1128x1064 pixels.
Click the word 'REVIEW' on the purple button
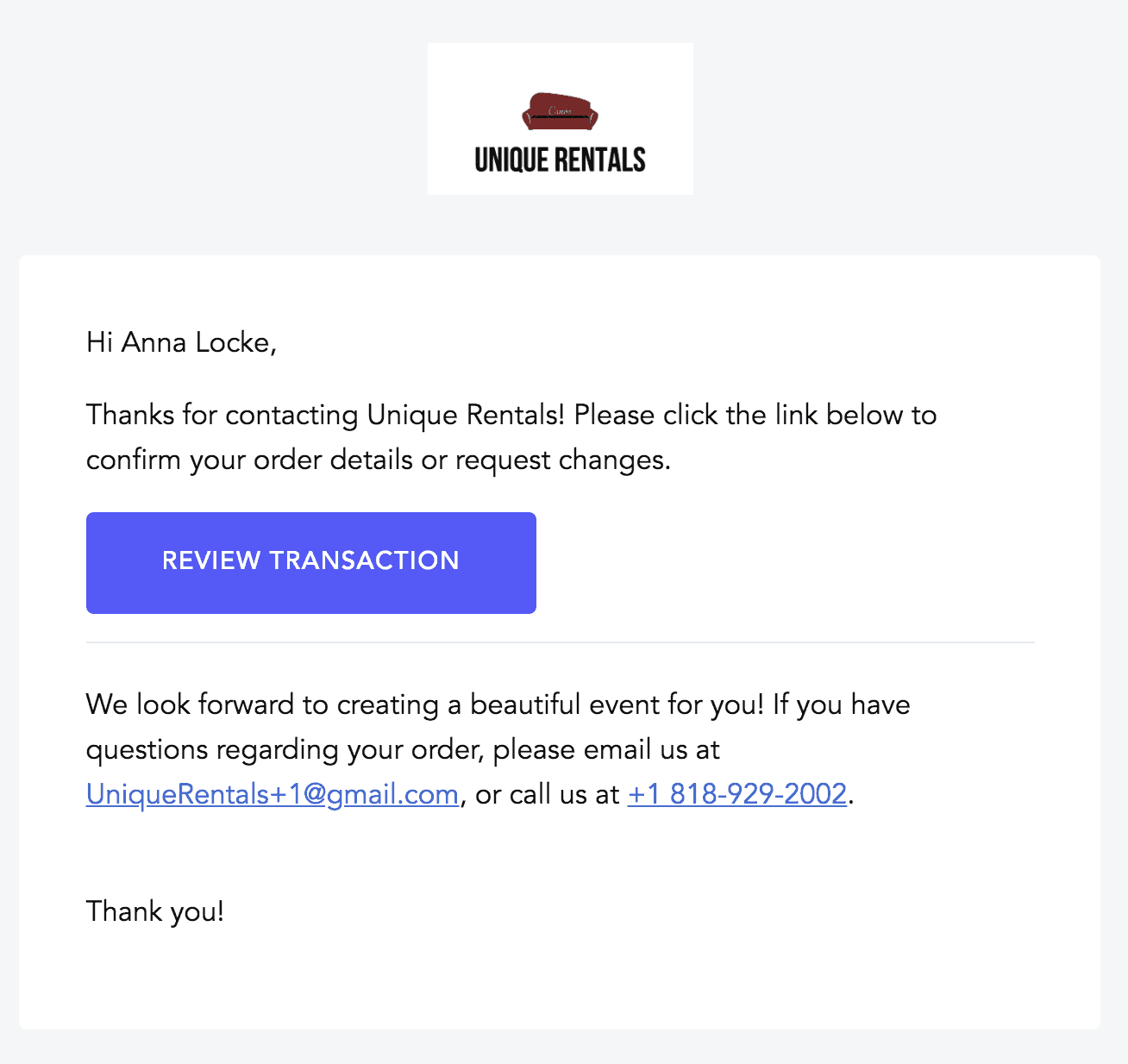[211, 560]
